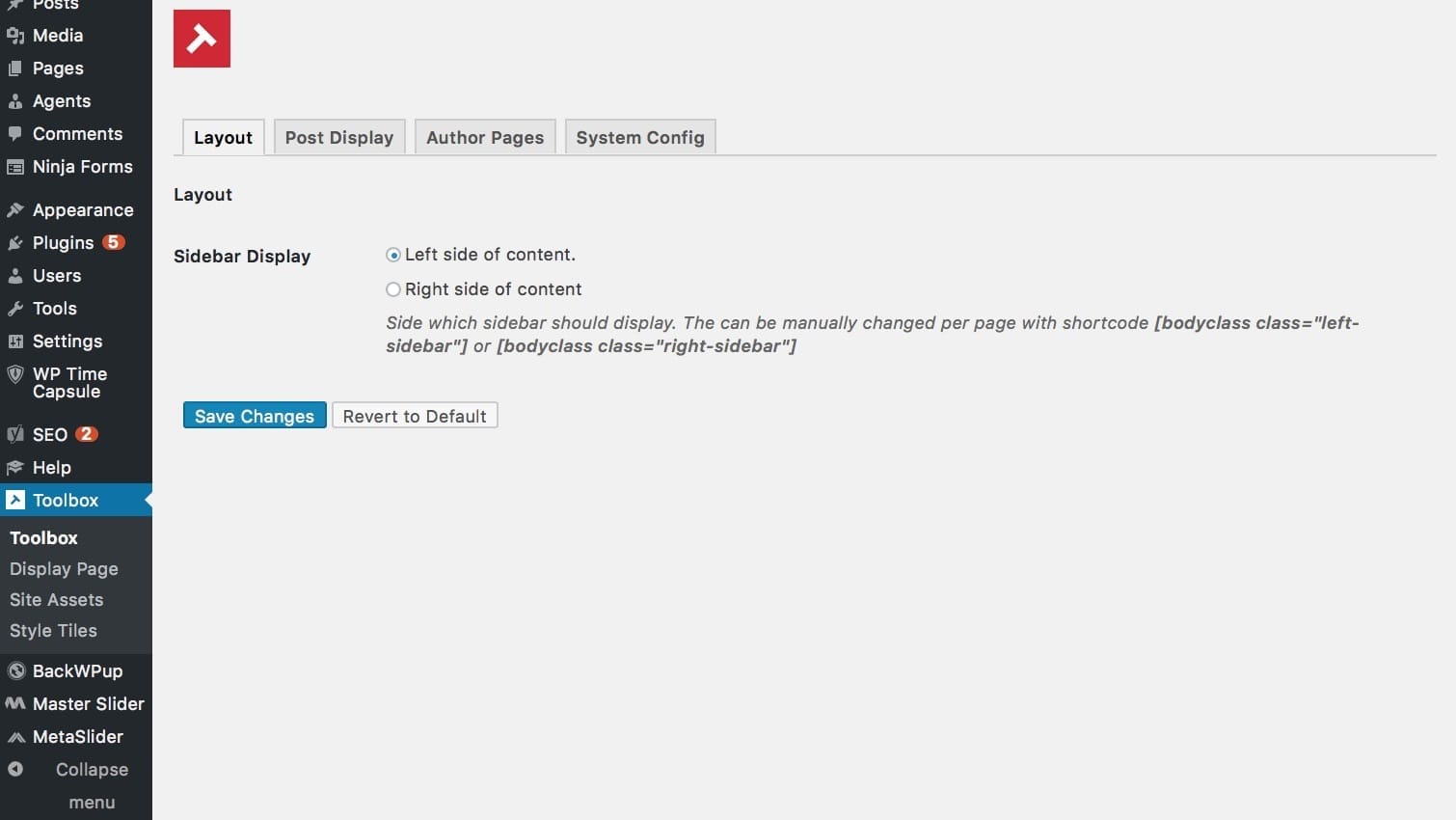This screenshot has width=1456, height=820.
Task: Open the Style Tiles submenu item
Action: point(53,631)
